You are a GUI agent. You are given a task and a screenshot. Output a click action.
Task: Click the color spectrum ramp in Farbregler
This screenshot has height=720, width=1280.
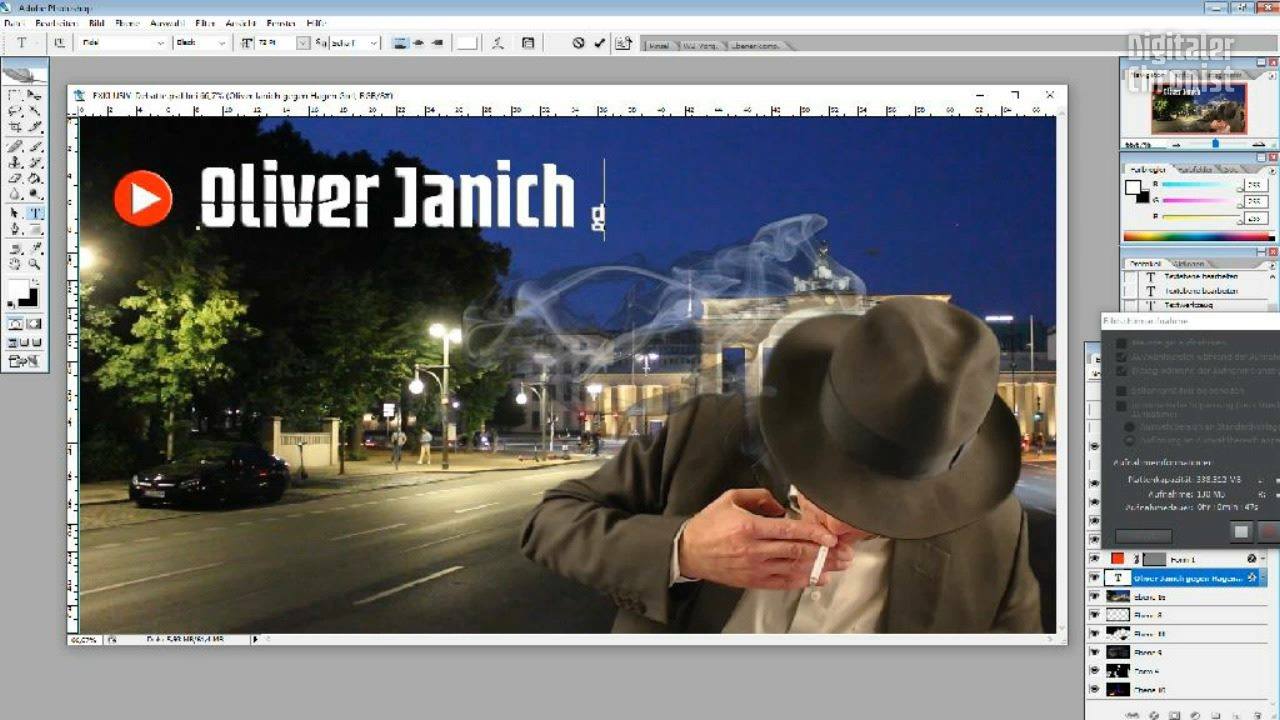tap(1199, 237)
